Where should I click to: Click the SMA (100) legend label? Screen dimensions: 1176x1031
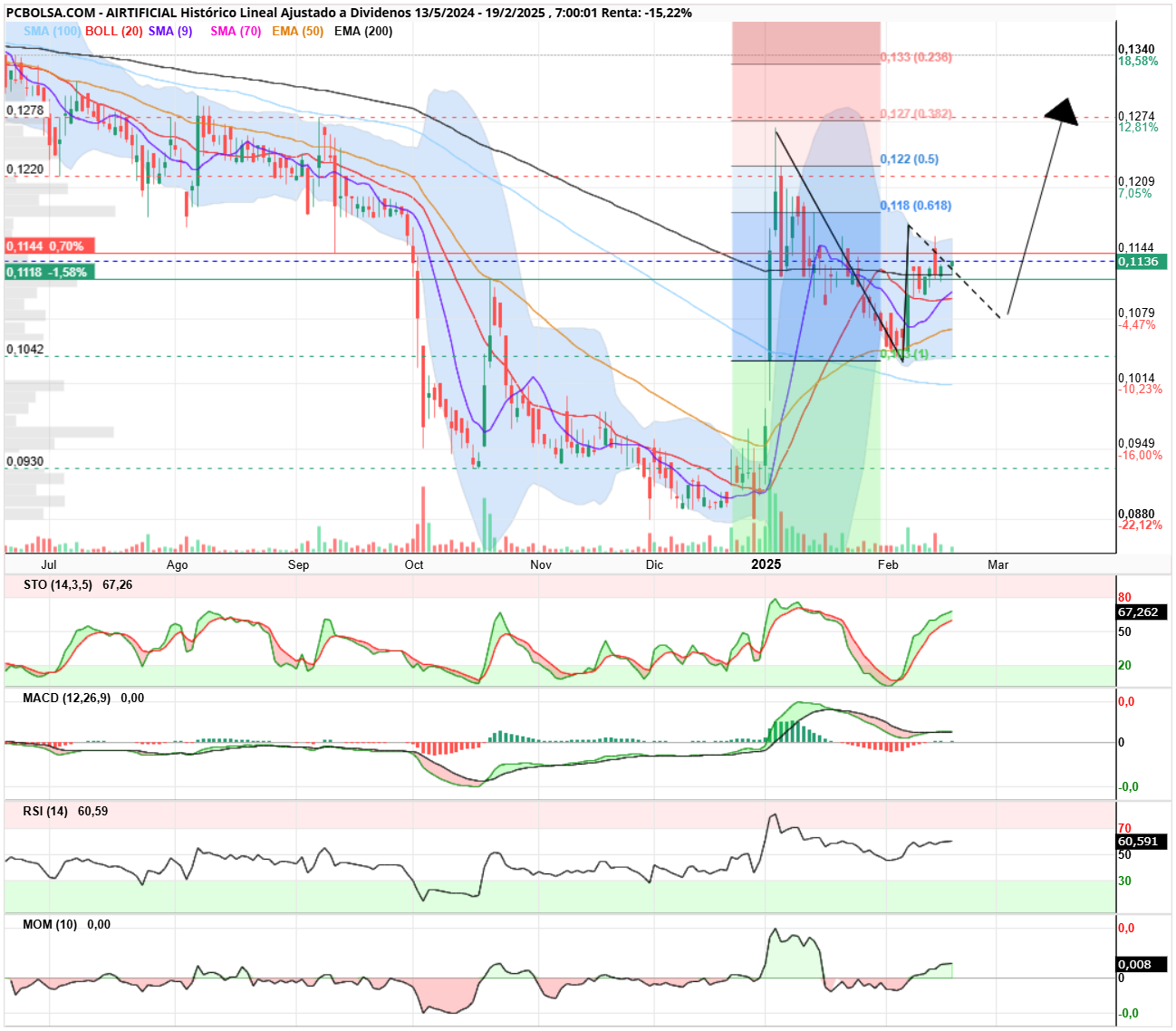tap(52, 31)
